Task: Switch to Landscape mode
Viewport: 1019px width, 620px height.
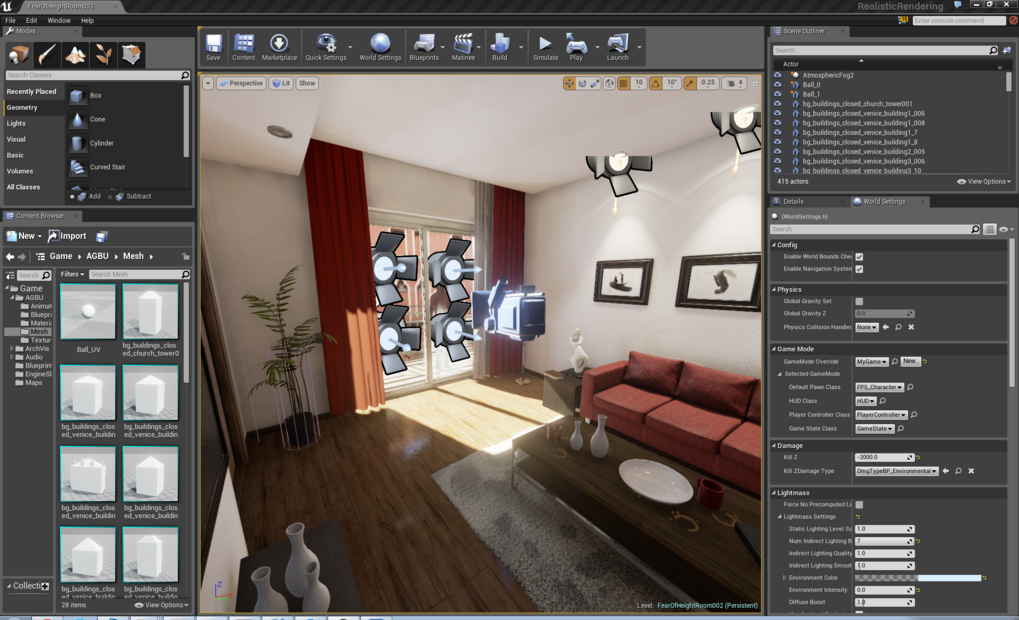Action: [x=75, y=55]
